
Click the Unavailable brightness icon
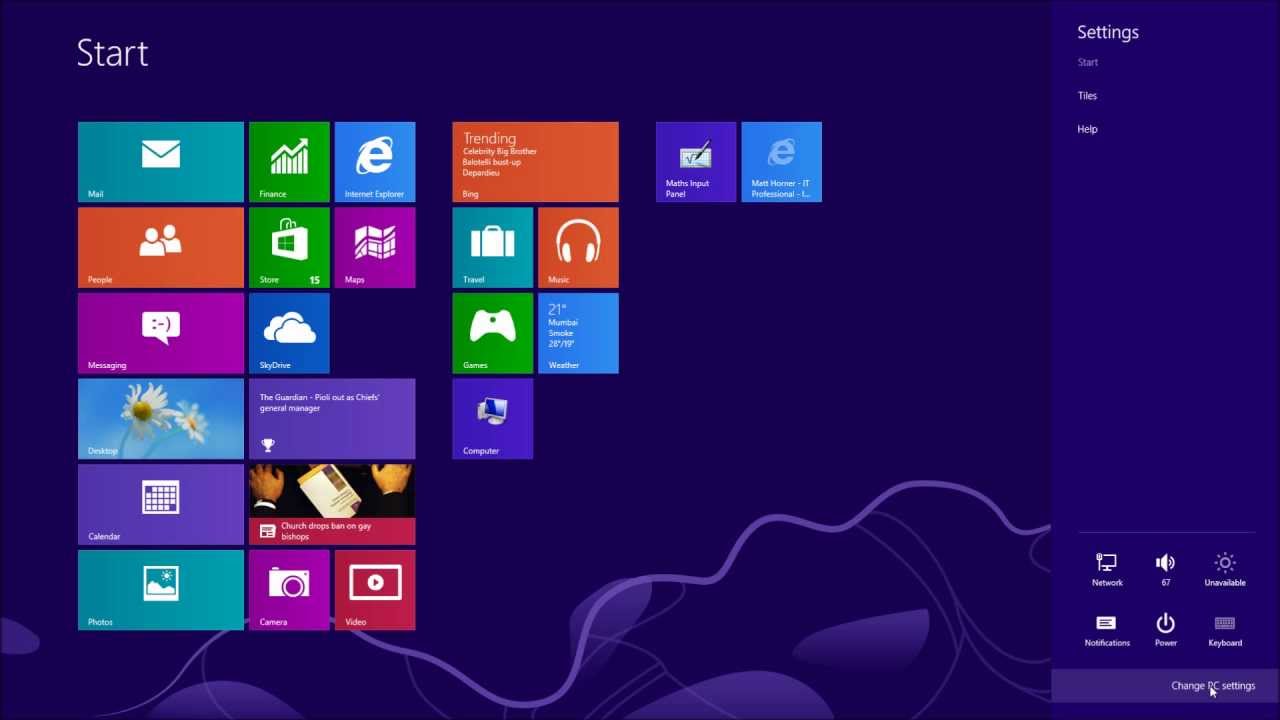[1225, 570]
